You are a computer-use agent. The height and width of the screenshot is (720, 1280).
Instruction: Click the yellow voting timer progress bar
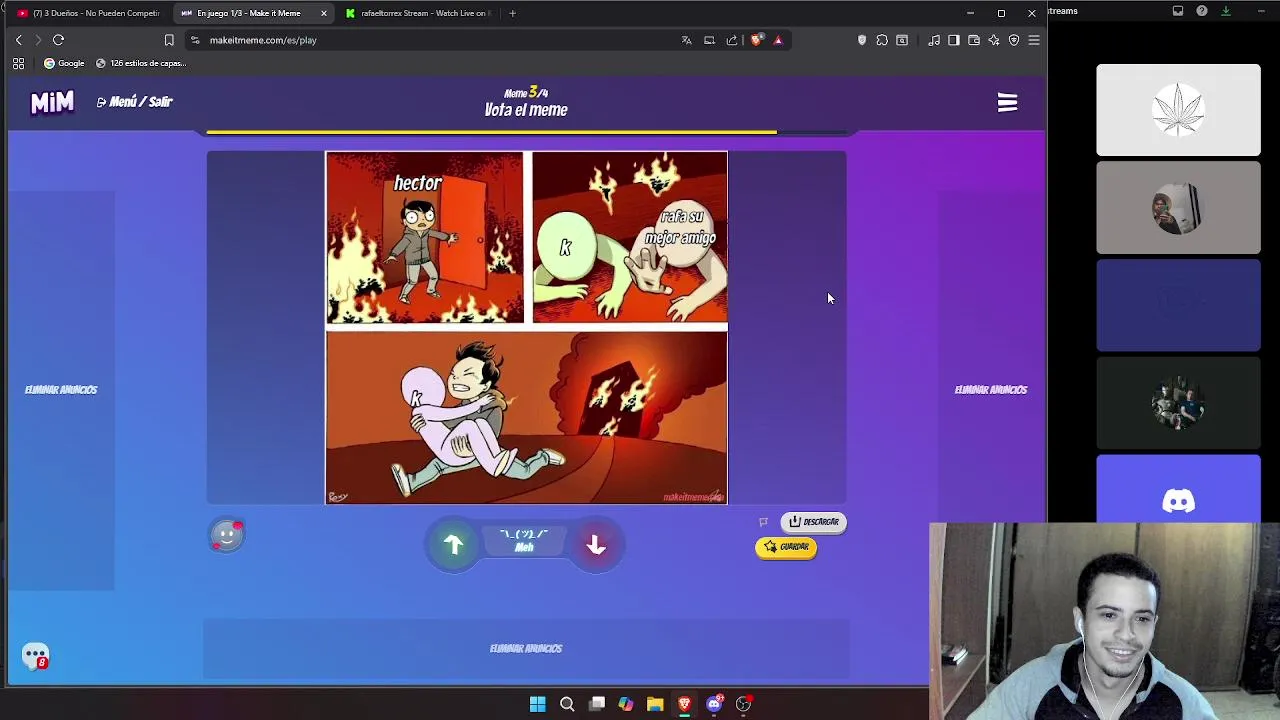[491, 132]
